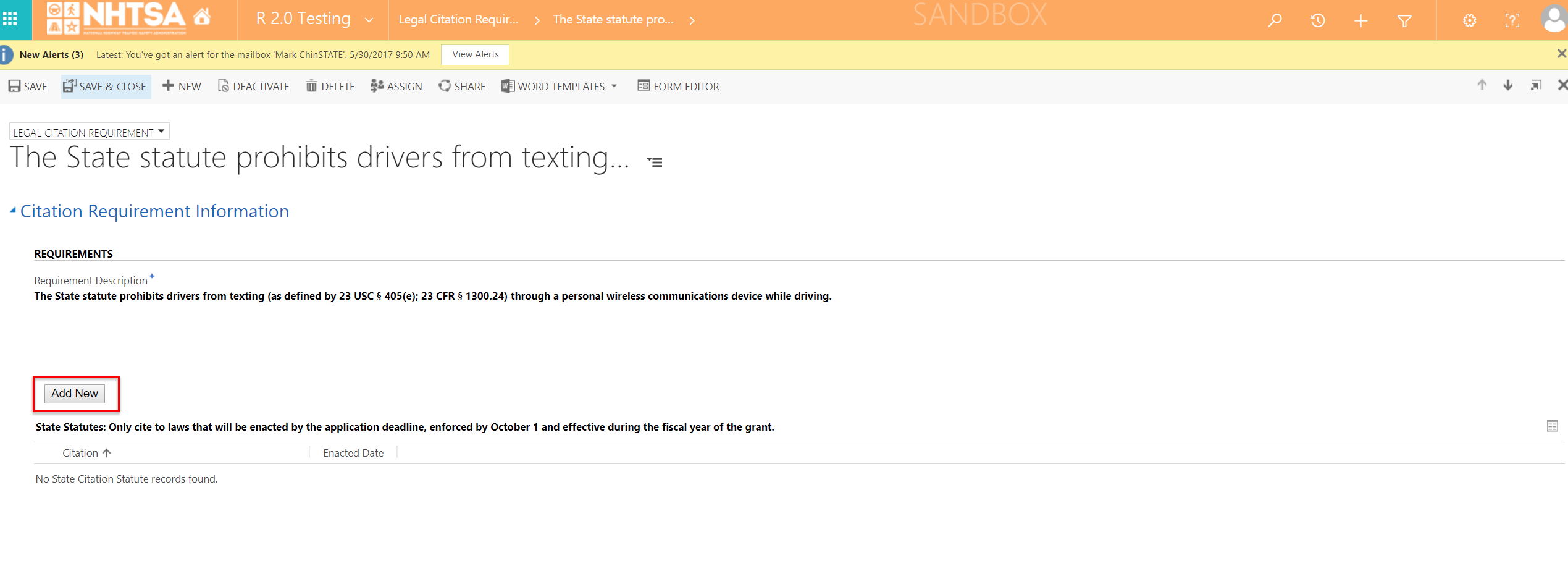Open the Legal Citation Requir... breadcrumb
Image resolution: width=1568 pixels, height=587 pixels.
pyautogui.click(x=459, y=20)
